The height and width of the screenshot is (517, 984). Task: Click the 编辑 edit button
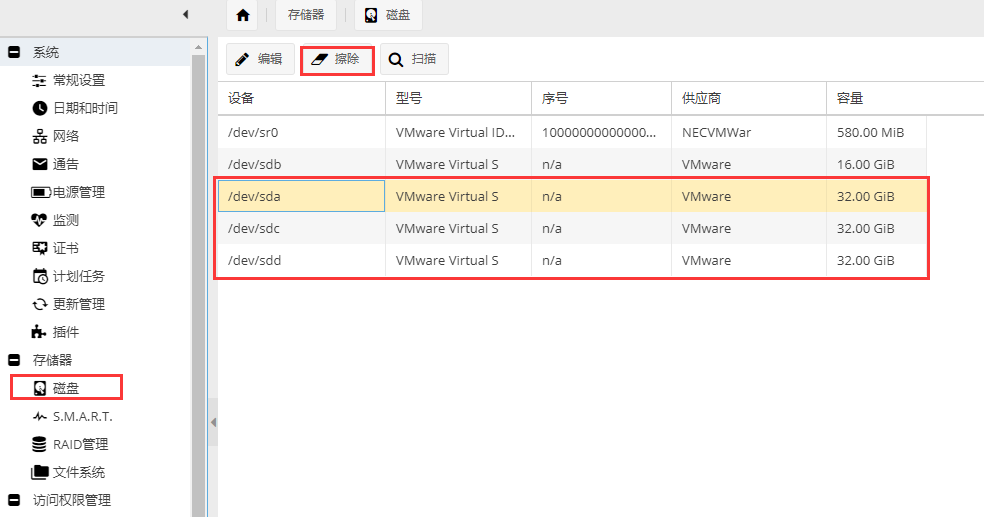pos(259,59)
